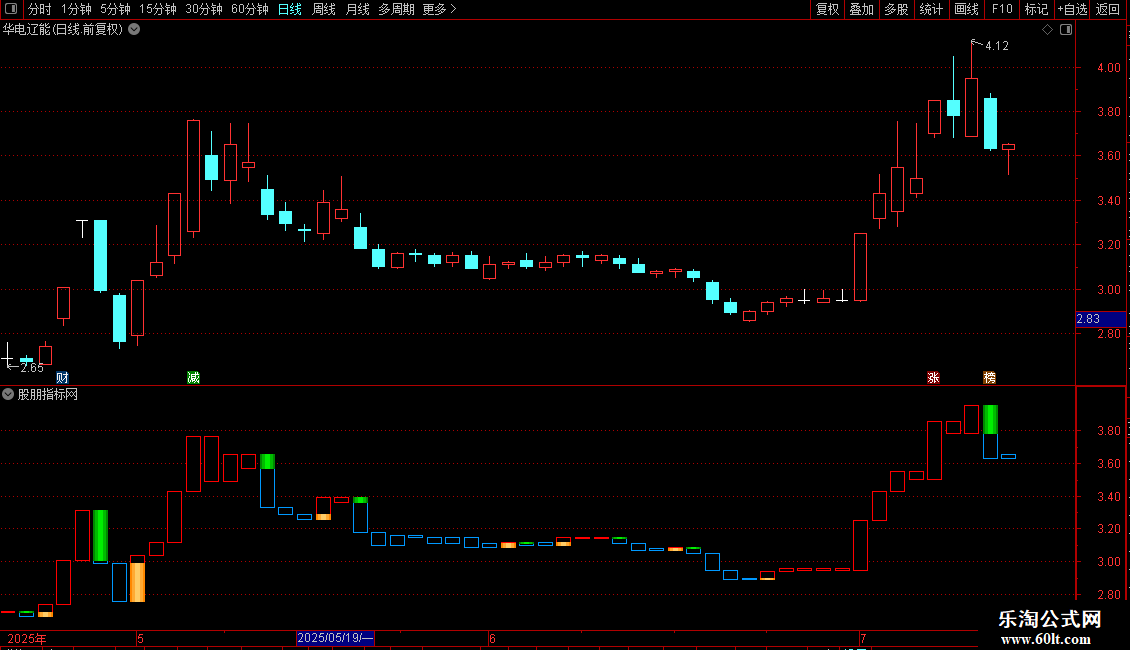Click the 多股 multi-stock button
The image size is (1130, 650).
click(x=896, y=9)
